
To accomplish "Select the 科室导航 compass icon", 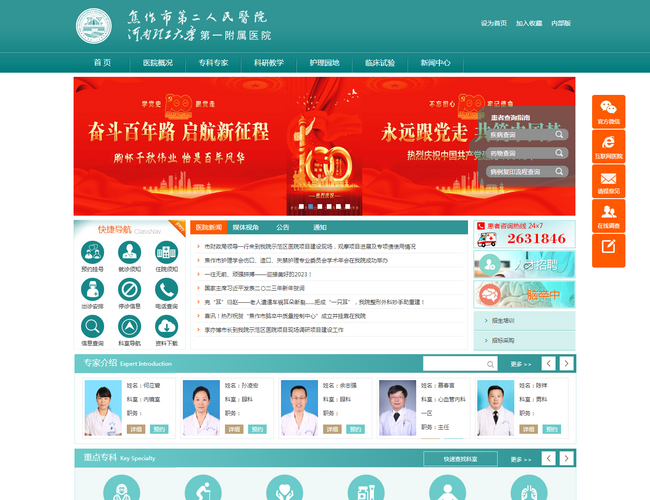I will coord(129,328).
